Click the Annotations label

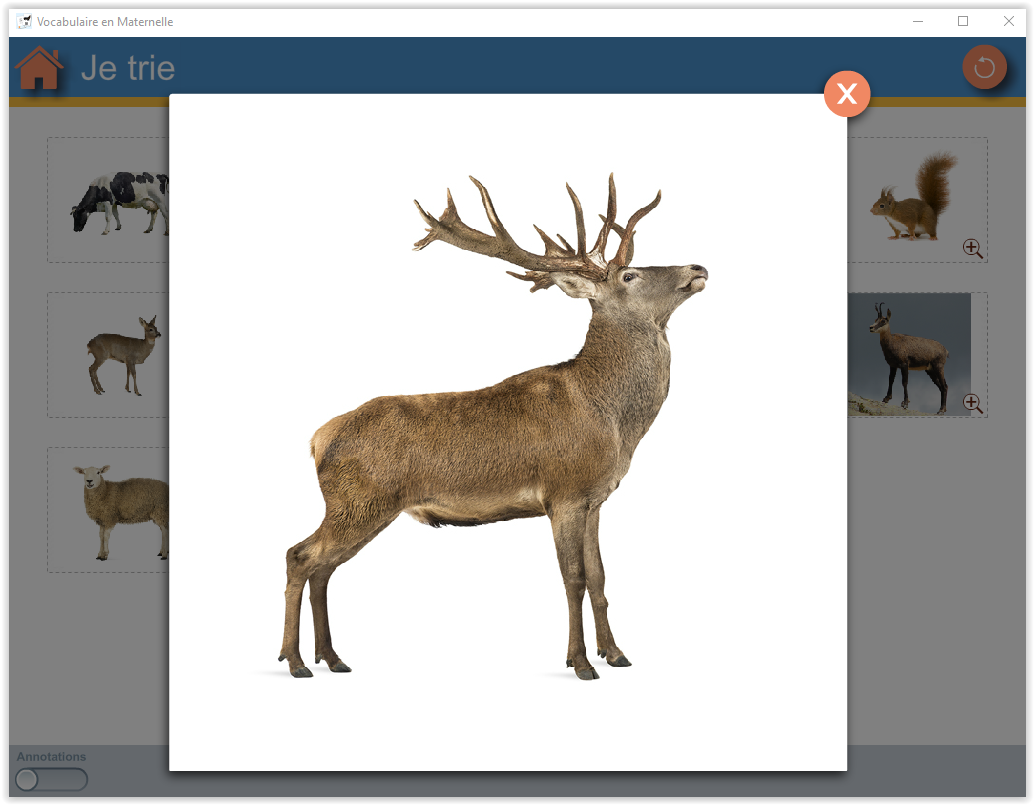pyautogui.click(x=52, y=757)
